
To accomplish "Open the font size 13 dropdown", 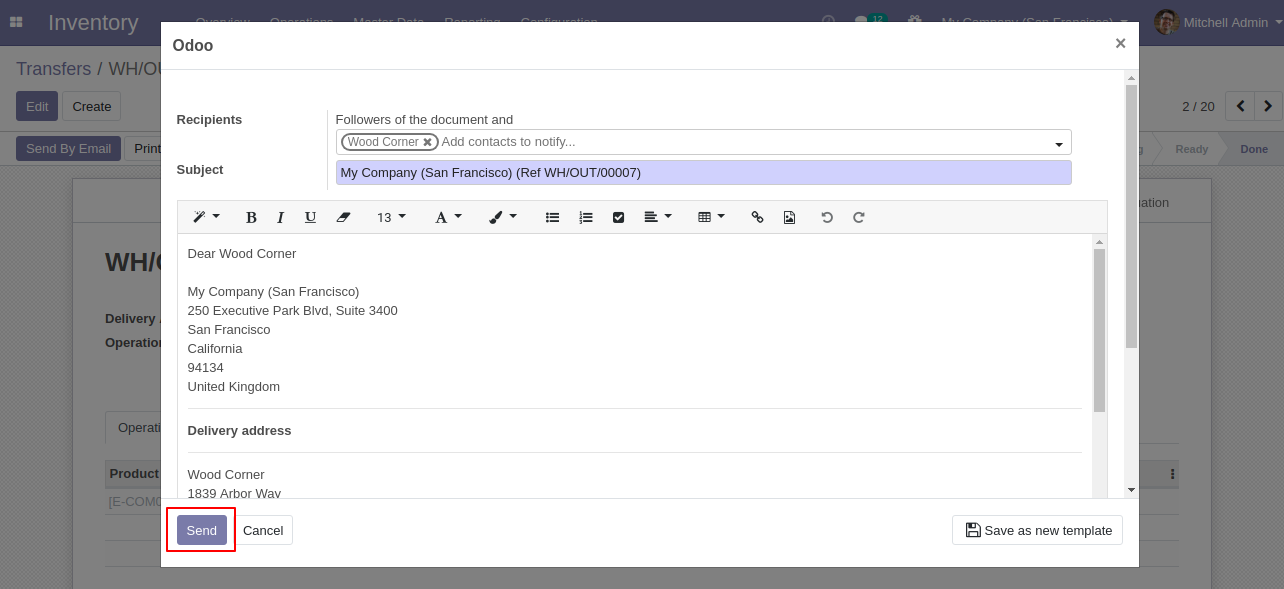I will [391, 217].
